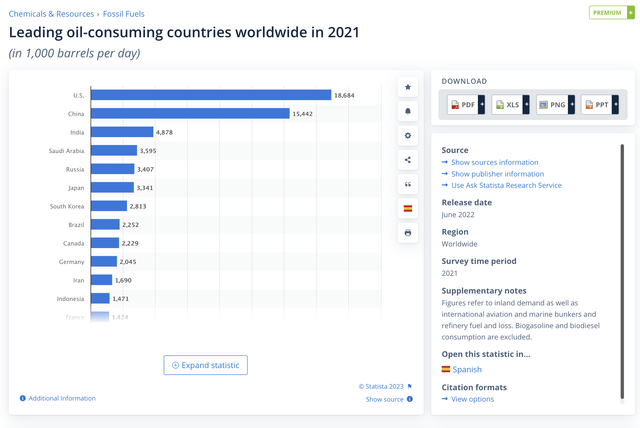Screen dimensions: 640x428
Task: Click the Canada bar in chart
Action: coord(105,243)
